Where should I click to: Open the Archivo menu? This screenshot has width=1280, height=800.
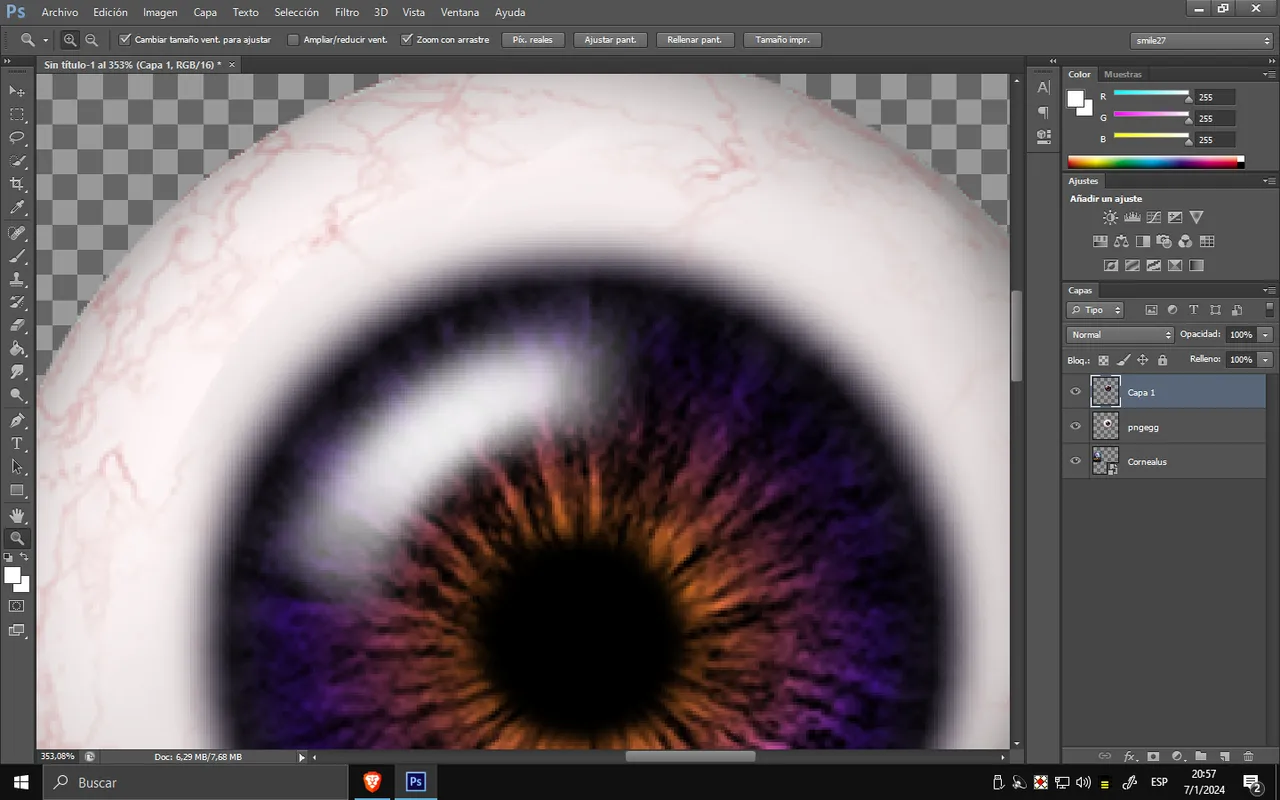point(60,13)
